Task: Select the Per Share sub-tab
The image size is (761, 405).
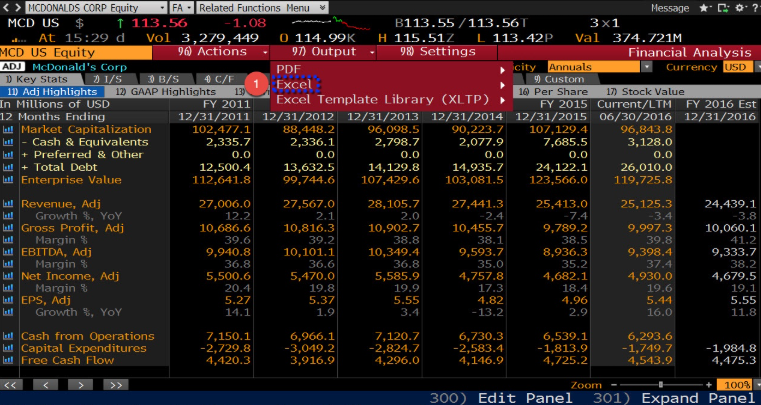Action: tap(553, 91)
